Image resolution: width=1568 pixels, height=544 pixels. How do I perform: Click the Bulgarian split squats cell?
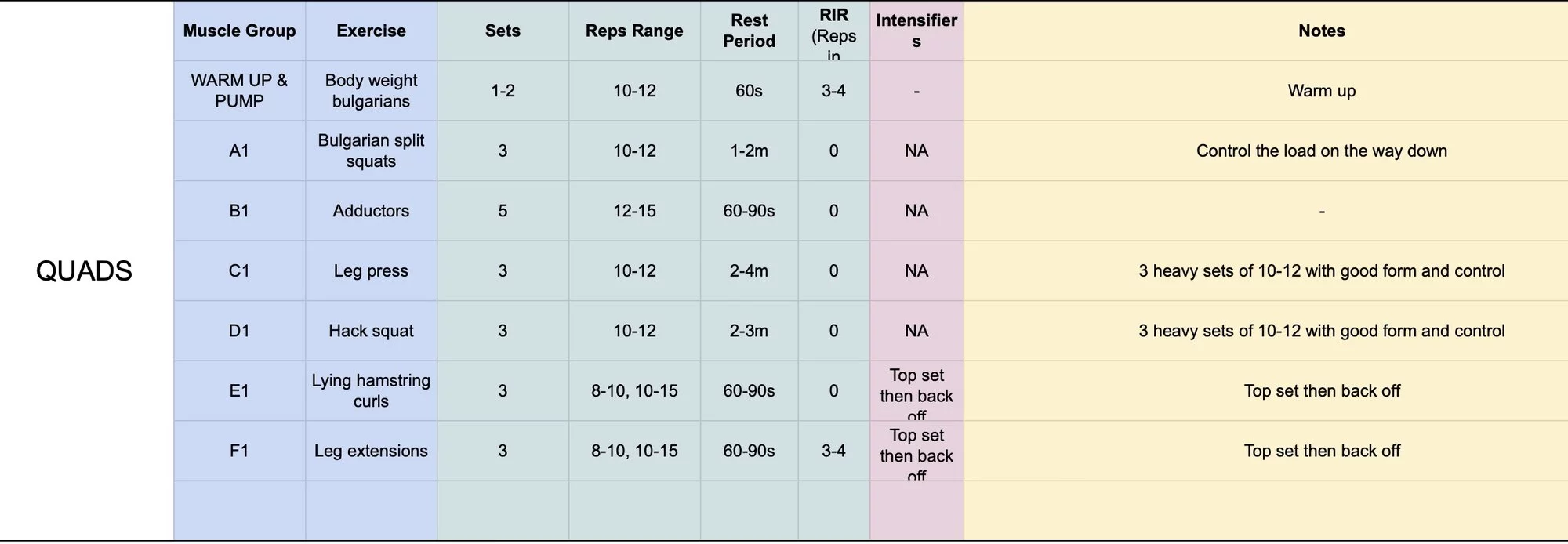pyautogui.click(x=371, y=151)
